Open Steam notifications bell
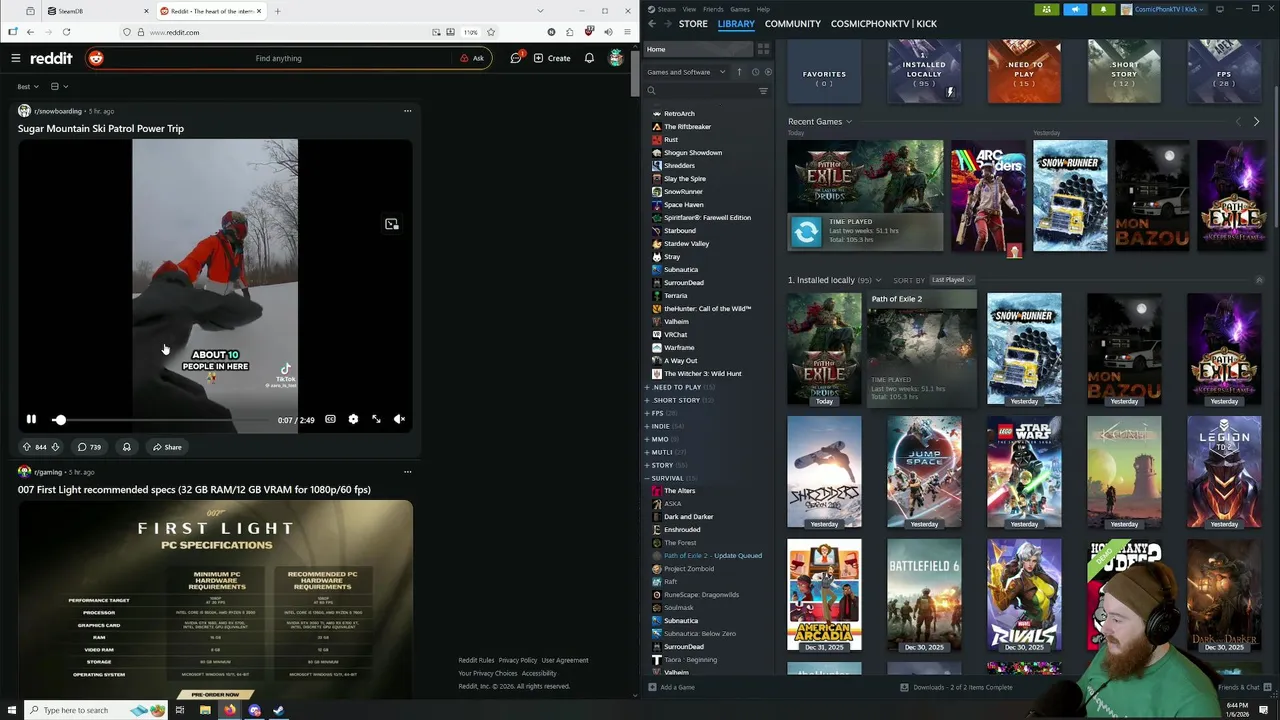The image size is (1280, 720). [x=1103, y=9]
